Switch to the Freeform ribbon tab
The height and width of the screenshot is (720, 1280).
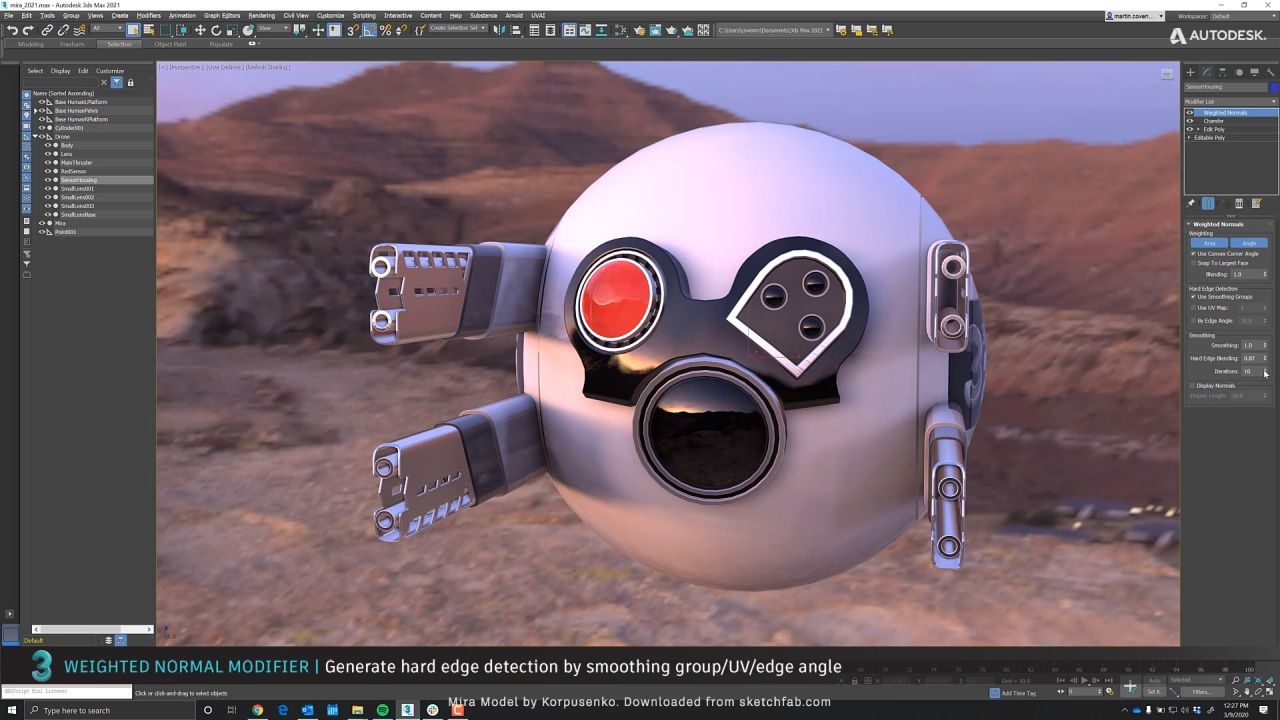pos(72,44)
